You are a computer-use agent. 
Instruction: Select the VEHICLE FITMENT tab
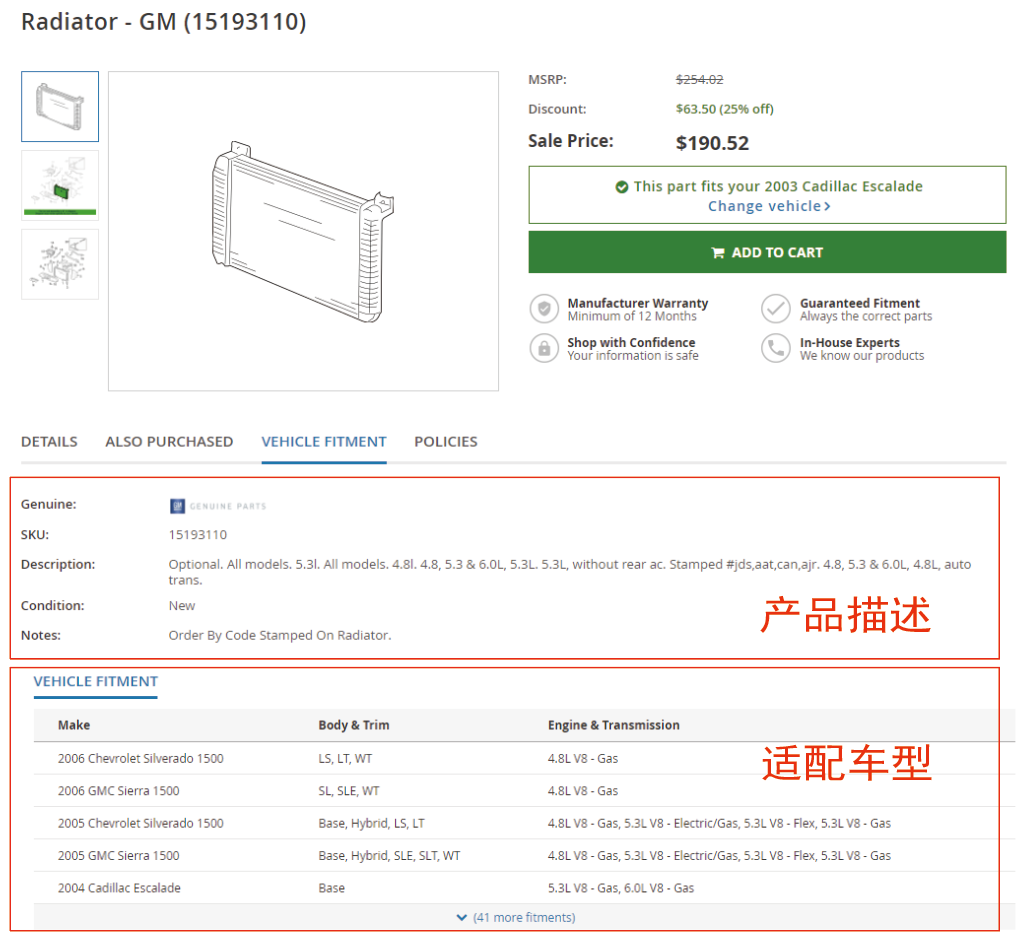coord(324,442)
